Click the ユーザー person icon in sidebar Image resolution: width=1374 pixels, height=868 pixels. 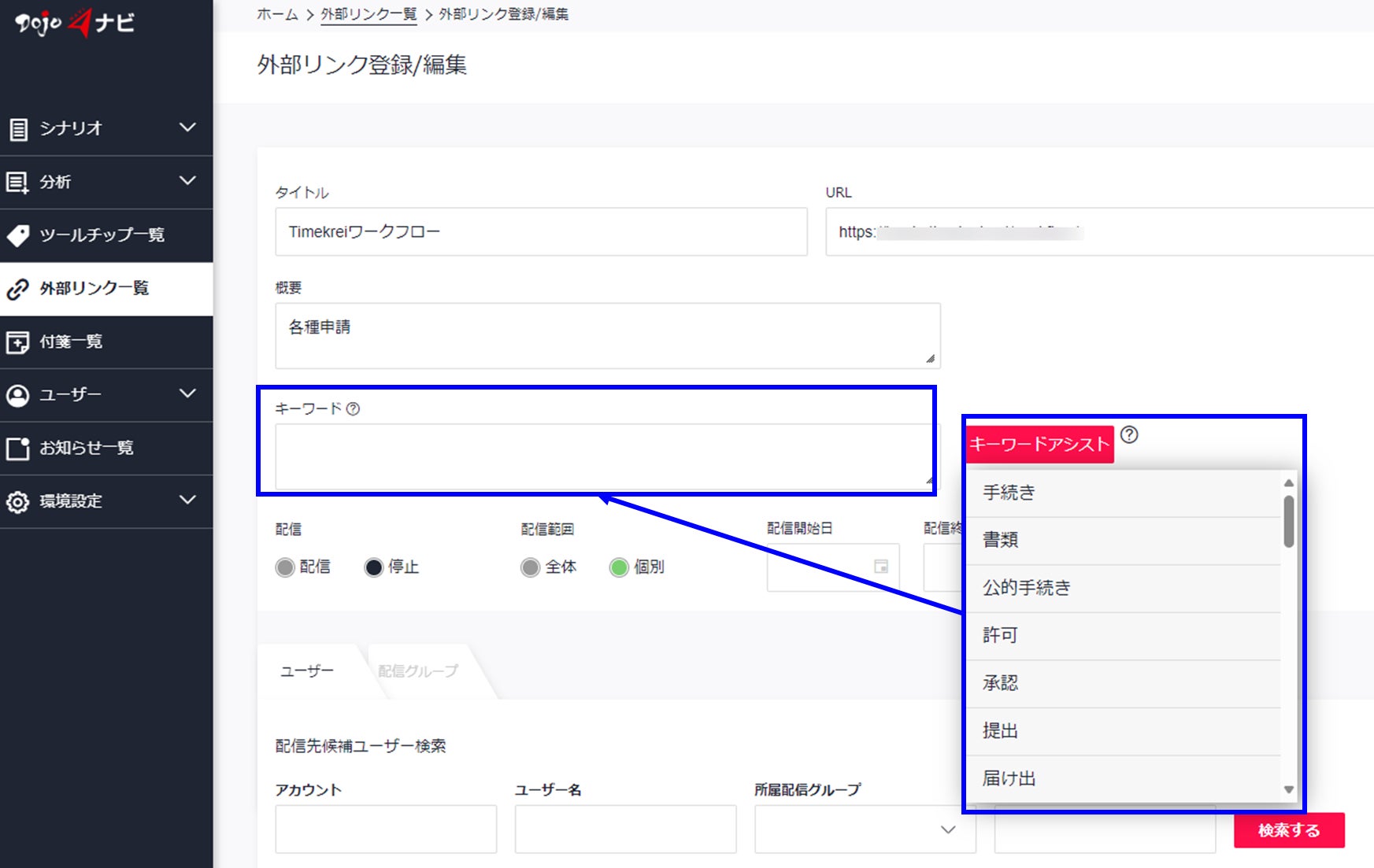(x=17, y=395)
